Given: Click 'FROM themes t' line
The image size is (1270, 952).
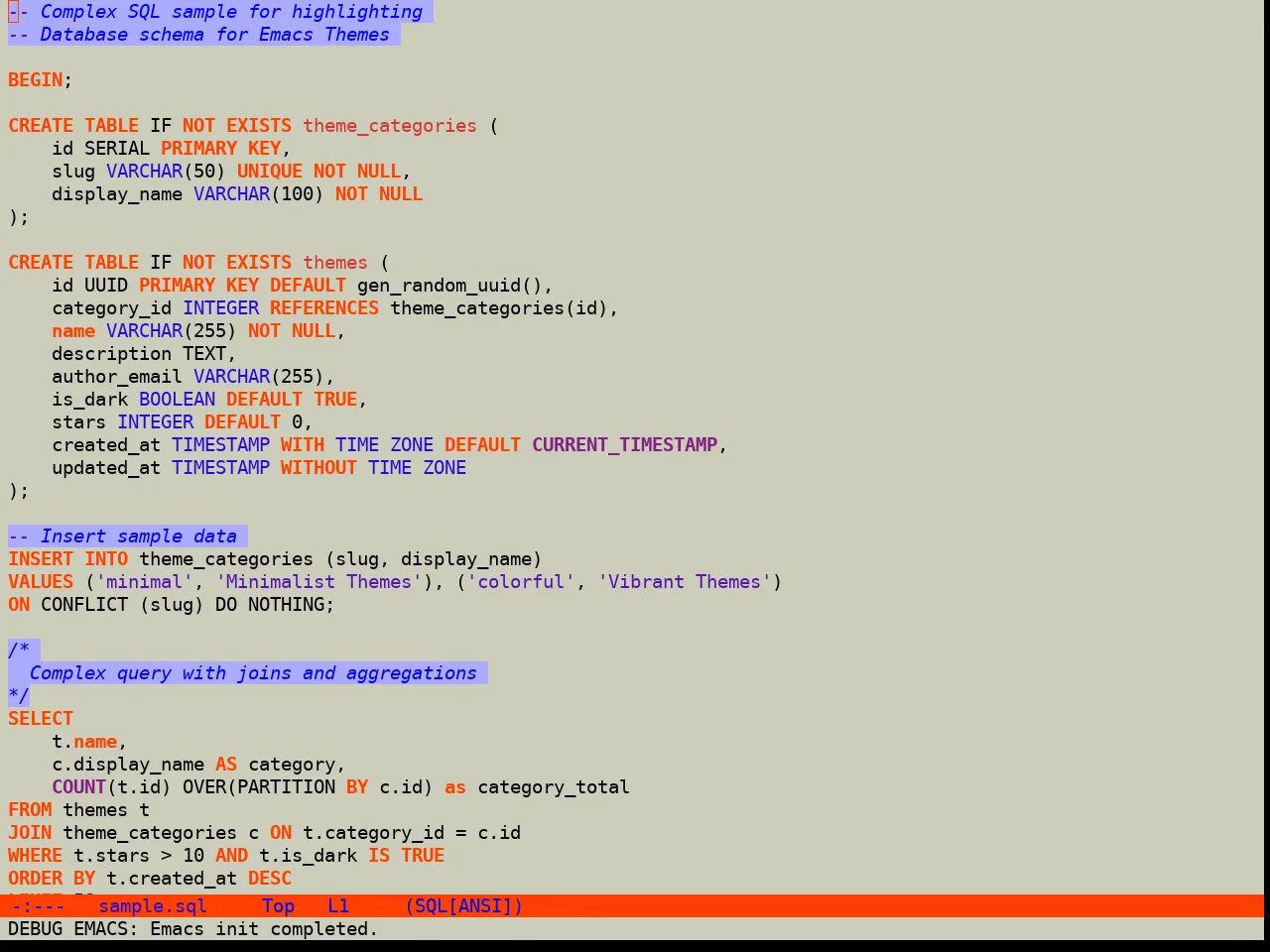Looking at the screenshot, I should click(79, 810).
